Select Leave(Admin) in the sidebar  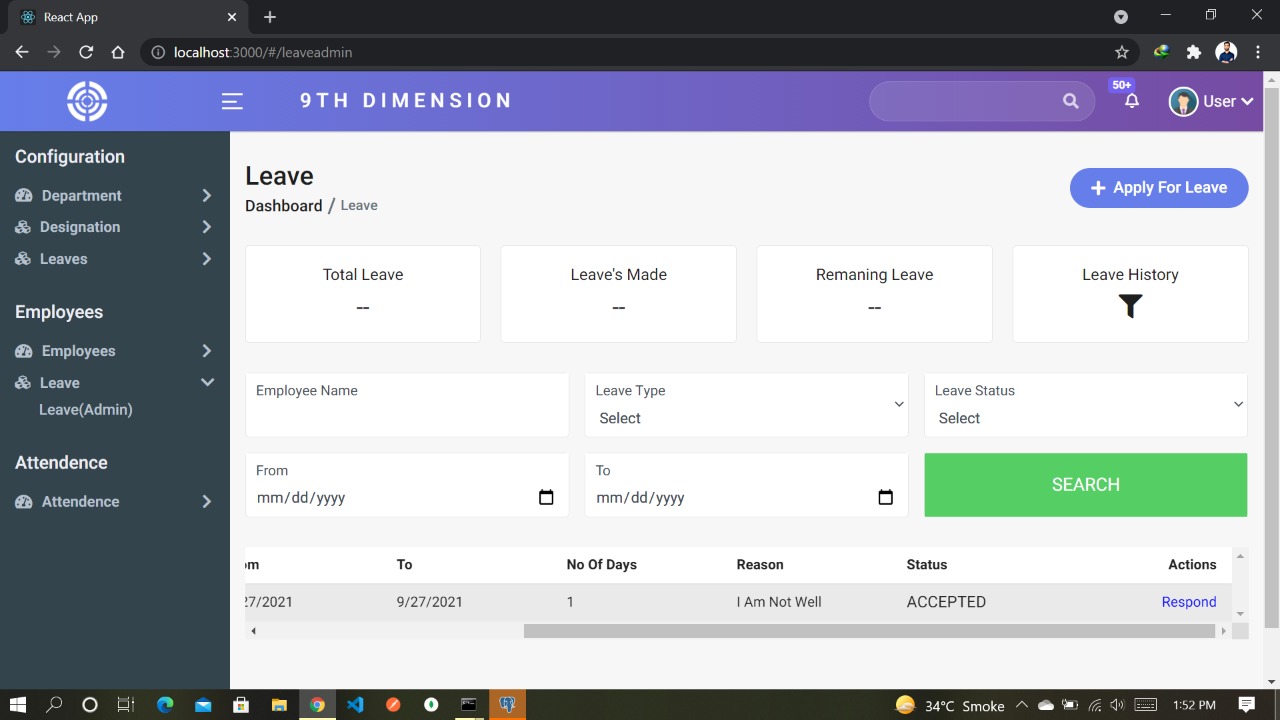click(x=86, y=410)
